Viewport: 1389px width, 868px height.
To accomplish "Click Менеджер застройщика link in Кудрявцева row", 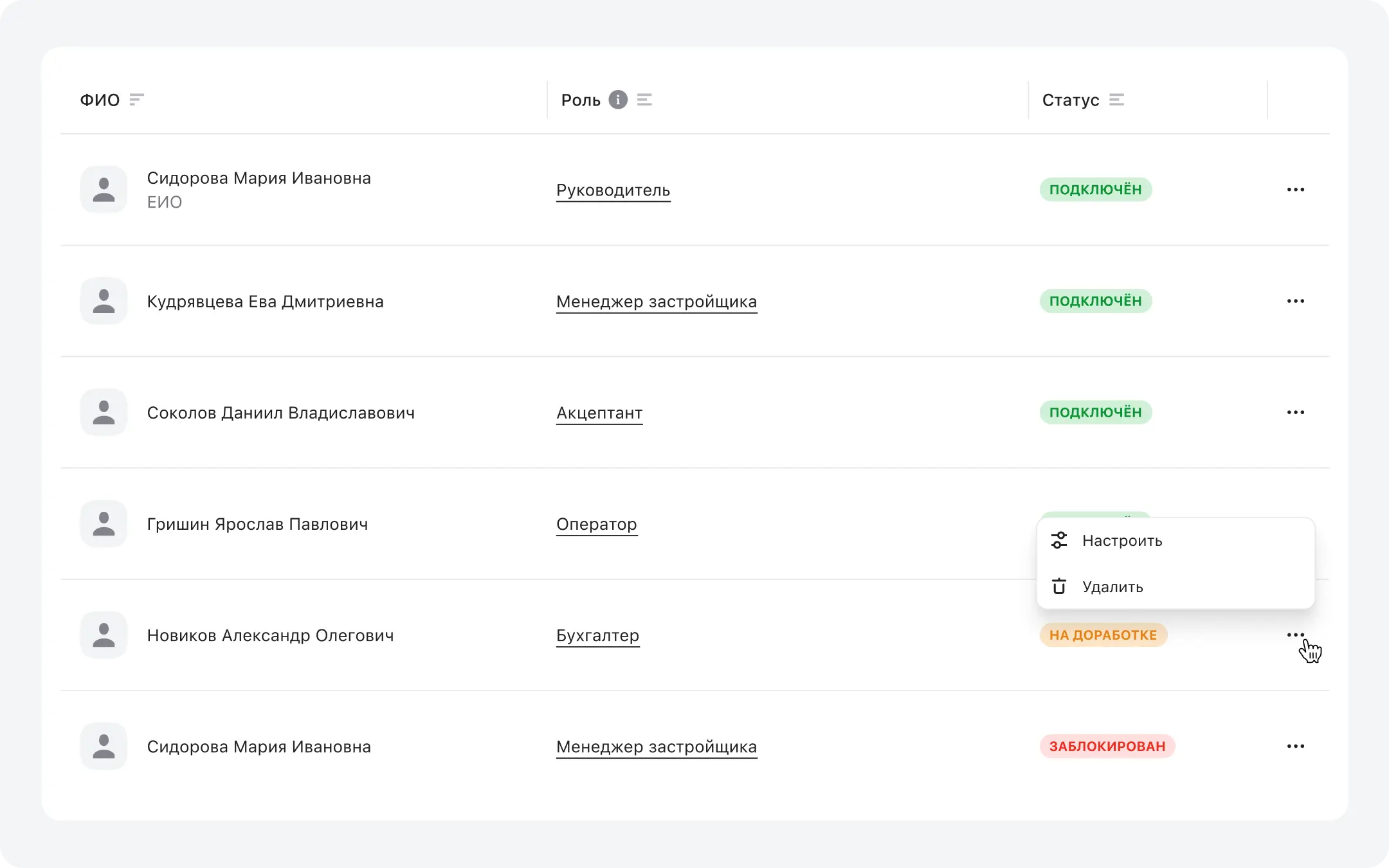I will 656,302.
